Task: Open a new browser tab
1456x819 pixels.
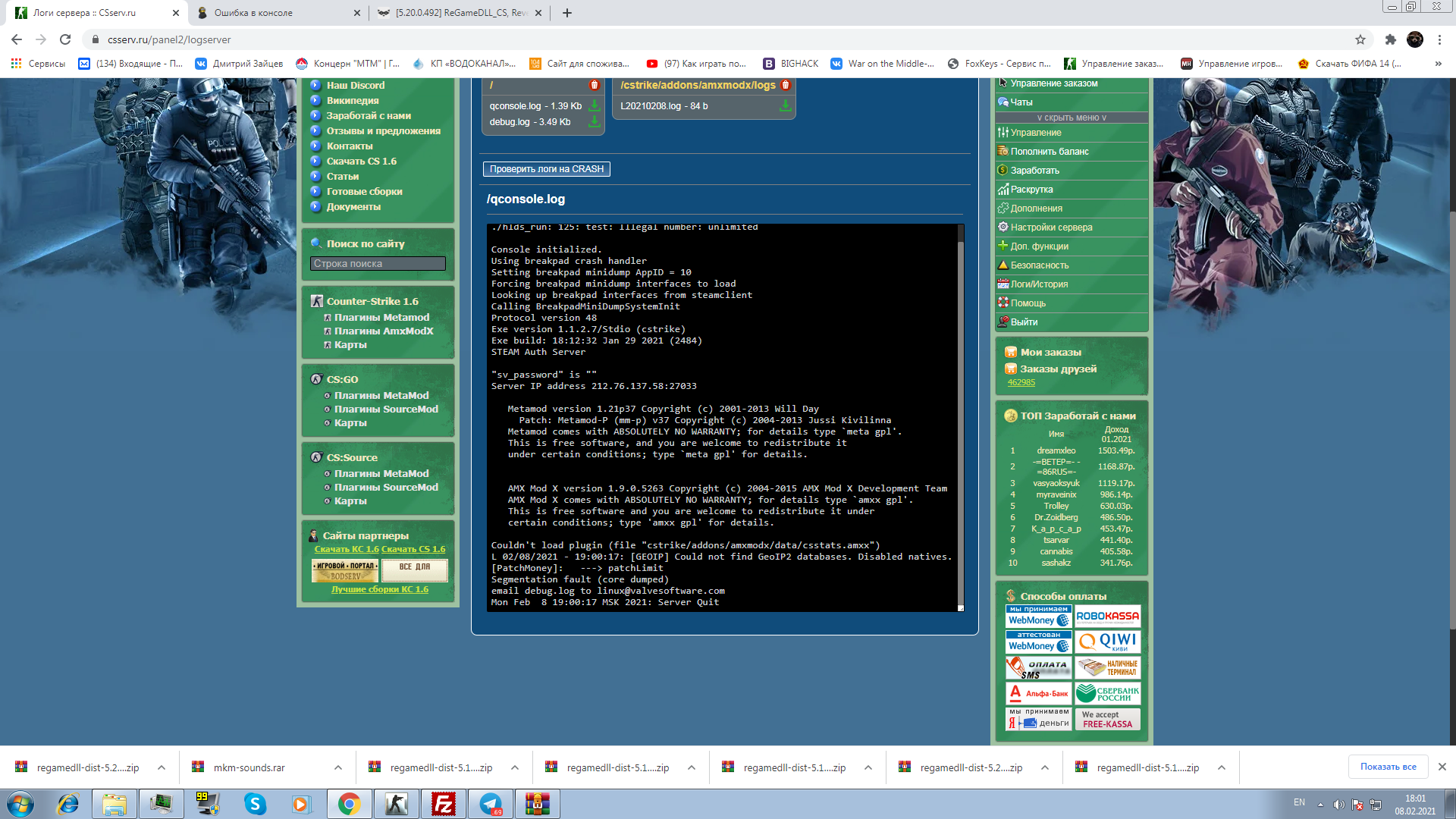Action: pos(567,13)
